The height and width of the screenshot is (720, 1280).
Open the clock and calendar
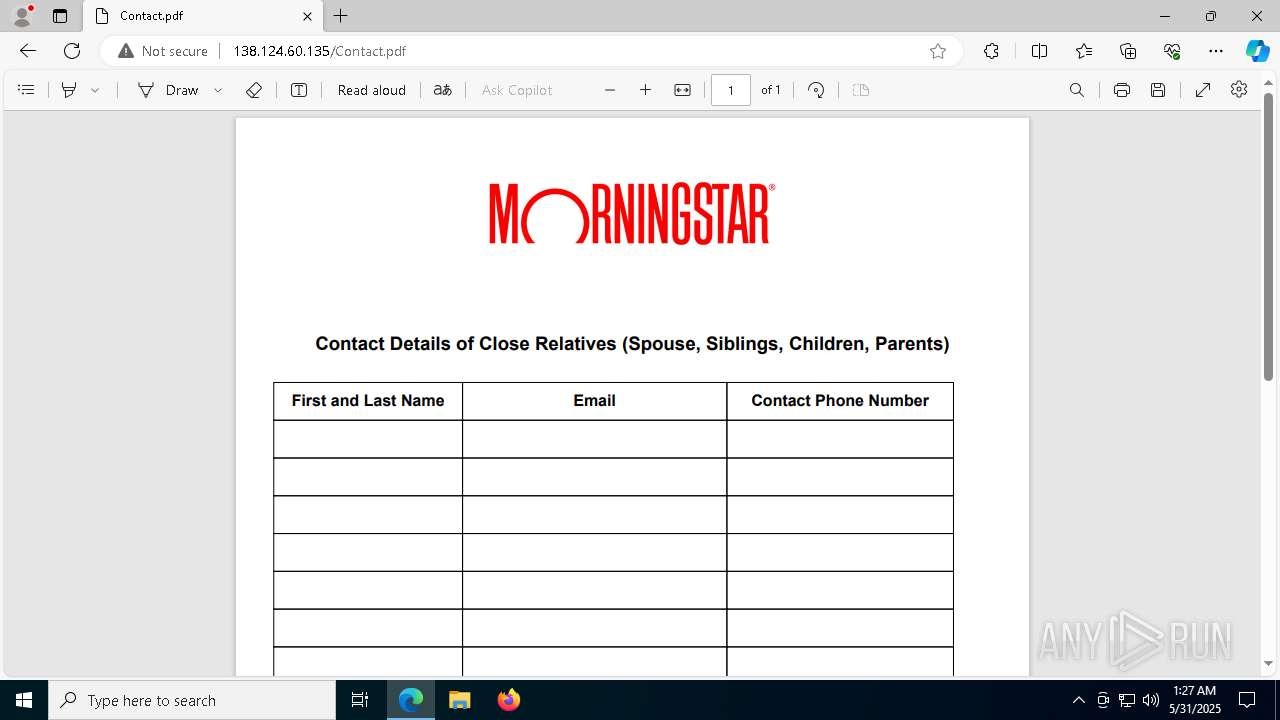click(x=1195, y=700)
